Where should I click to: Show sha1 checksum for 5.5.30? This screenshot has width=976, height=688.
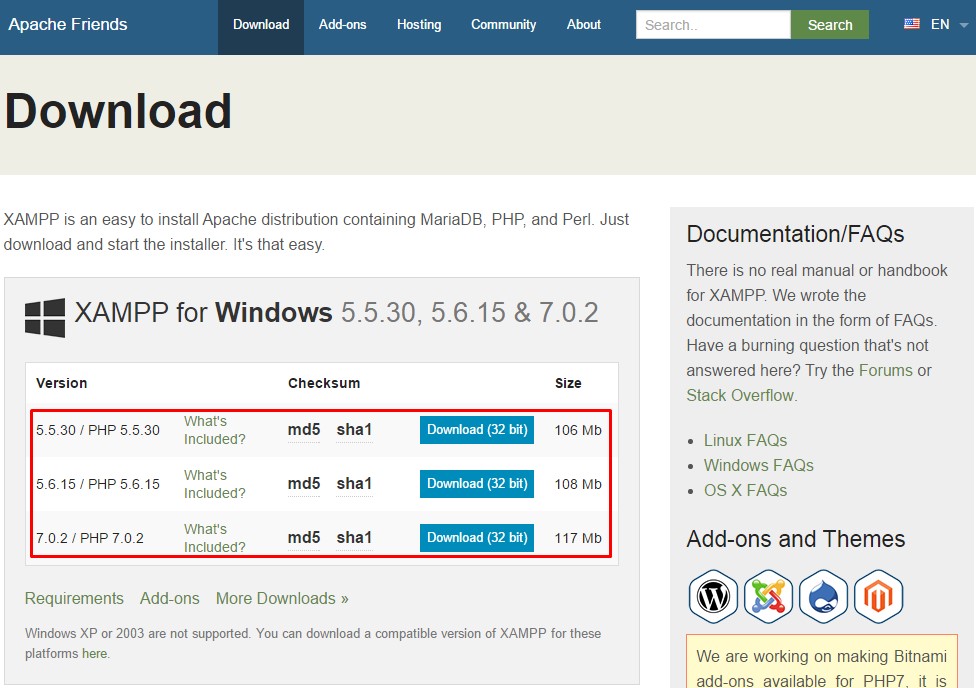click(x=354, y=430)
